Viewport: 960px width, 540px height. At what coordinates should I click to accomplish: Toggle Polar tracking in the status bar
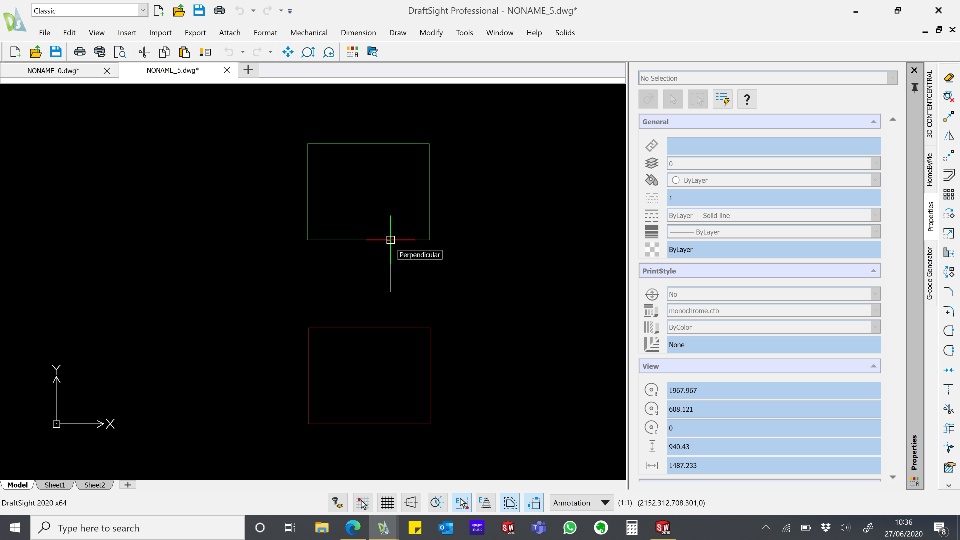point(436,502)
